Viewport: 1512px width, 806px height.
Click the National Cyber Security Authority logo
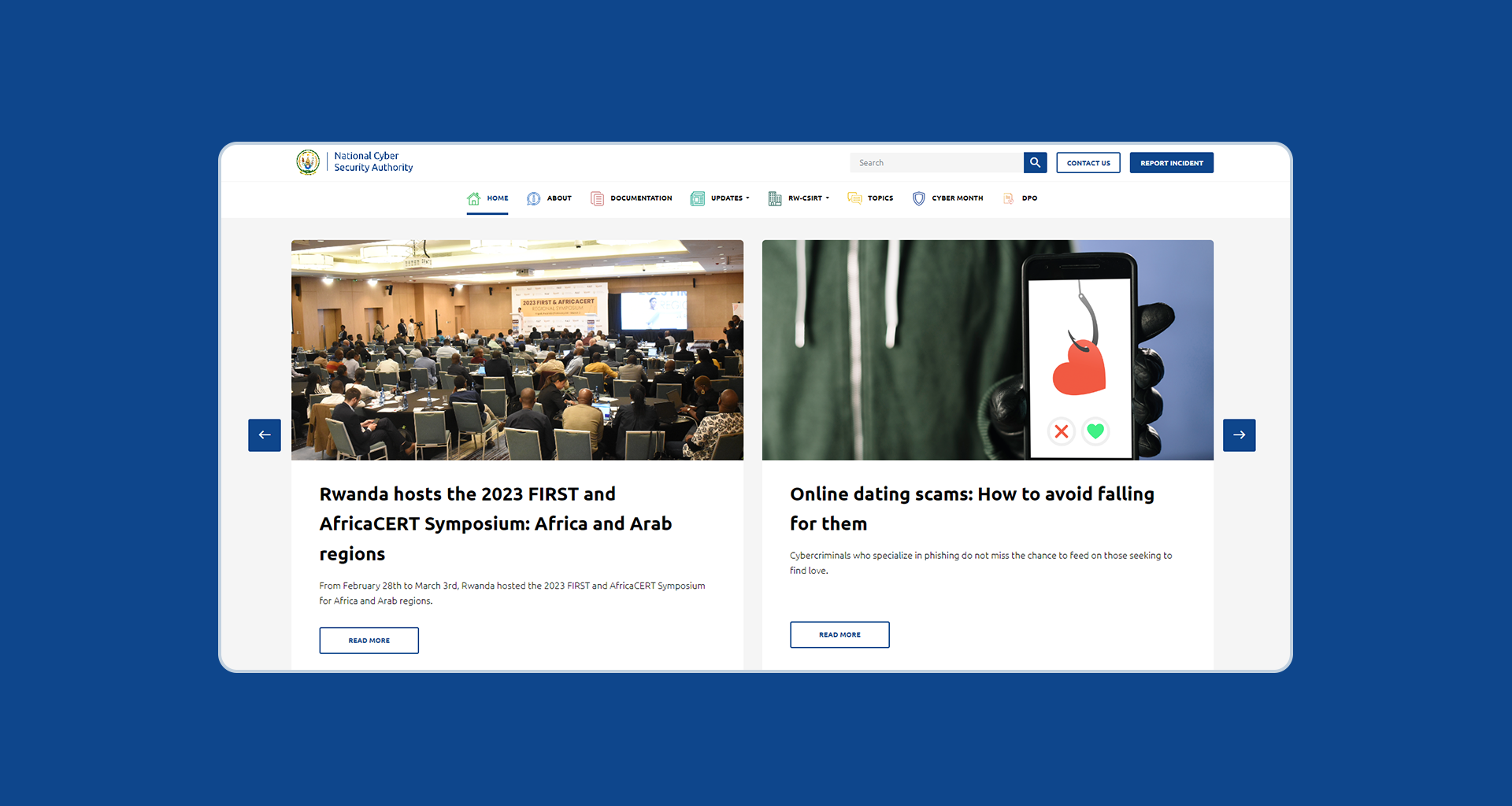click(354, 162)
